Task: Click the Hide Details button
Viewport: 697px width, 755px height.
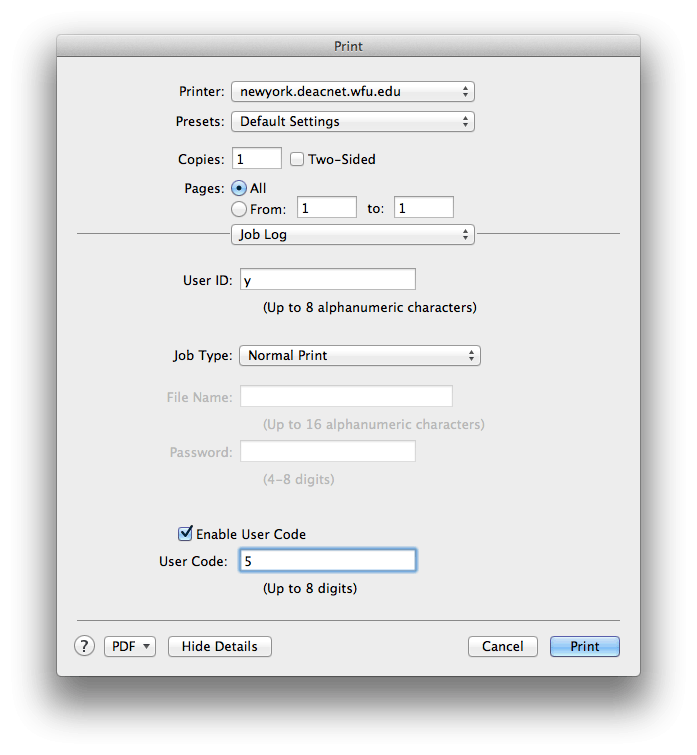Action: point(219,646)
